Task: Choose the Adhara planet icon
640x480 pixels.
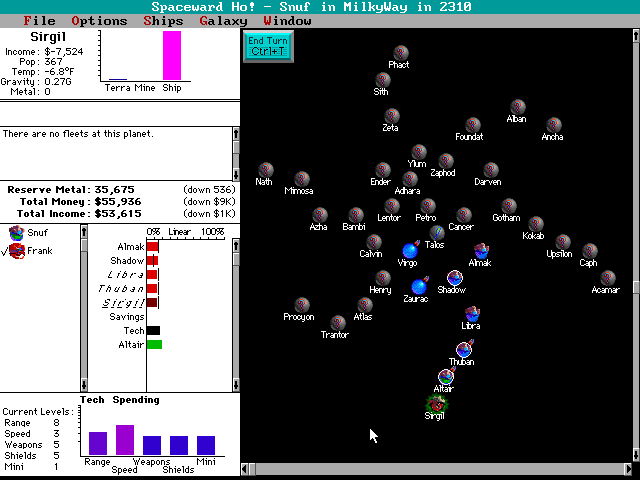Action: [x=410, y=179]
